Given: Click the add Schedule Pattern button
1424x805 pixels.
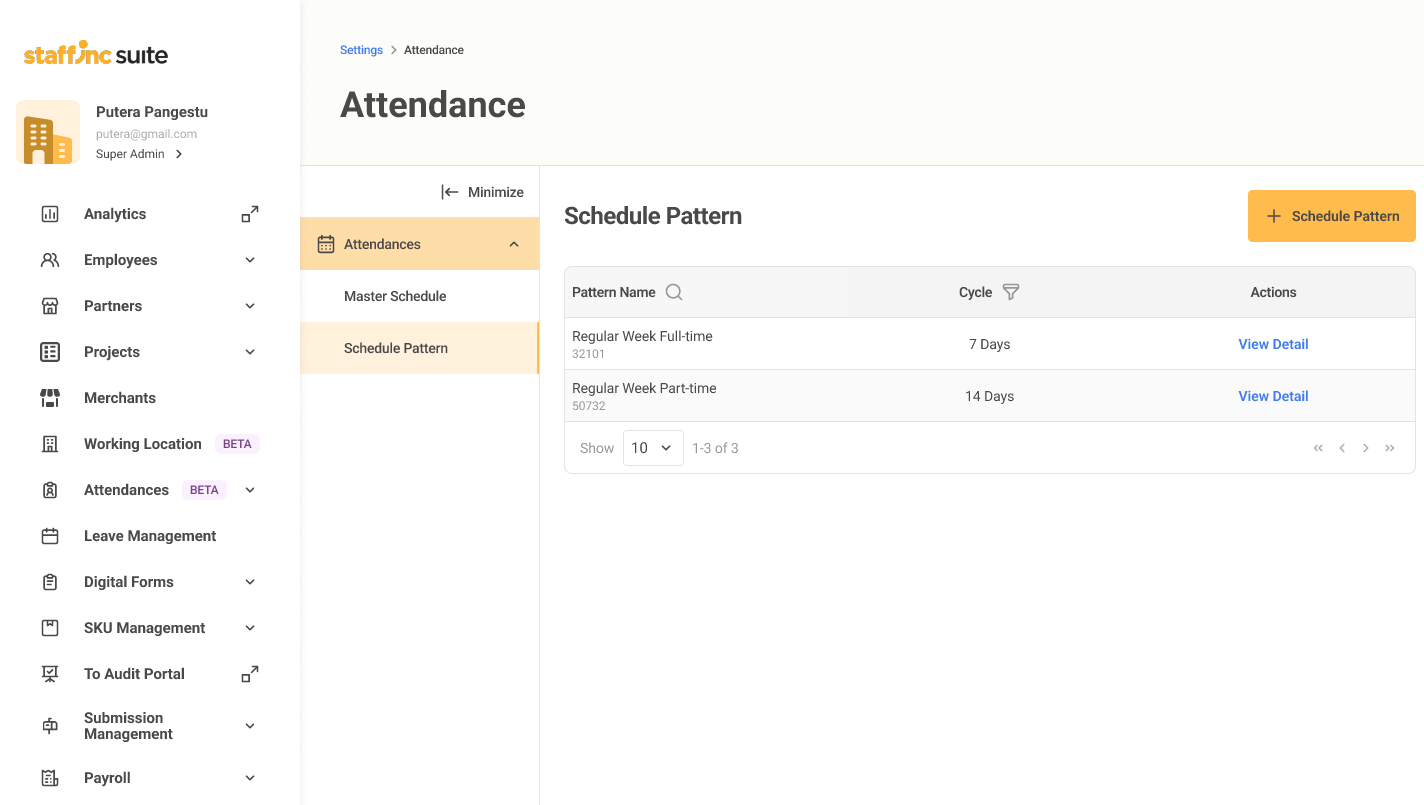Looking at the screenshot, I should click(x=1331, y=216).
